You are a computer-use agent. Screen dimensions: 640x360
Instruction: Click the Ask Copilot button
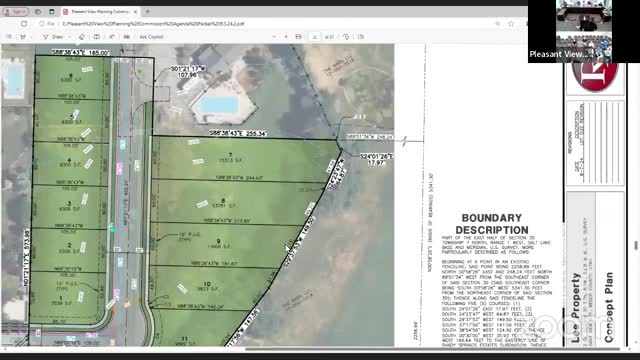pyautogui.click(x=151, y=37)
